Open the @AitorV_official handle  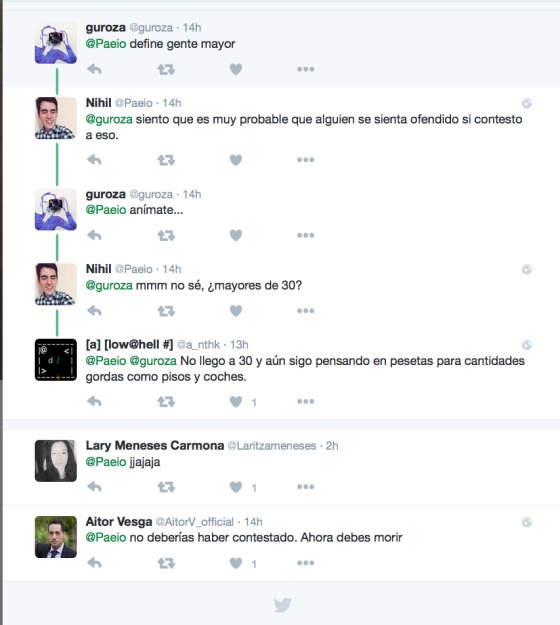pyautogui.click(x=195, y=522)
